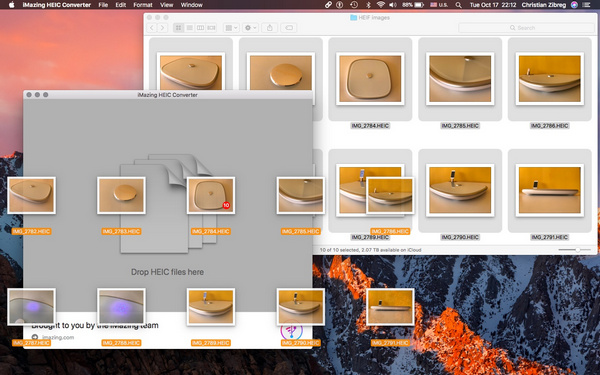Click the IMG_2784.HEIC file name in Finder

[x=370, y=126]
